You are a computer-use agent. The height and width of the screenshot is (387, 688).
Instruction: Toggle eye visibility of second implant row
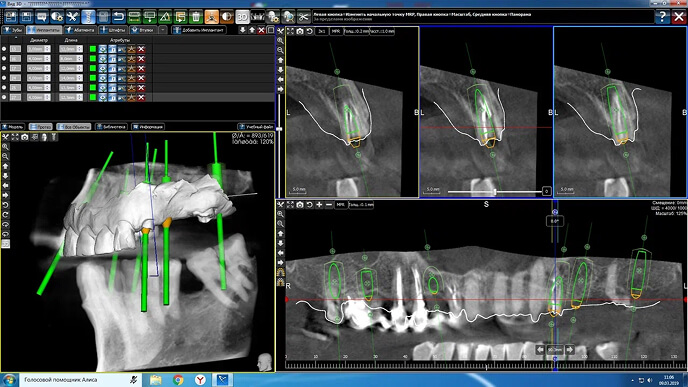(102, 58)
